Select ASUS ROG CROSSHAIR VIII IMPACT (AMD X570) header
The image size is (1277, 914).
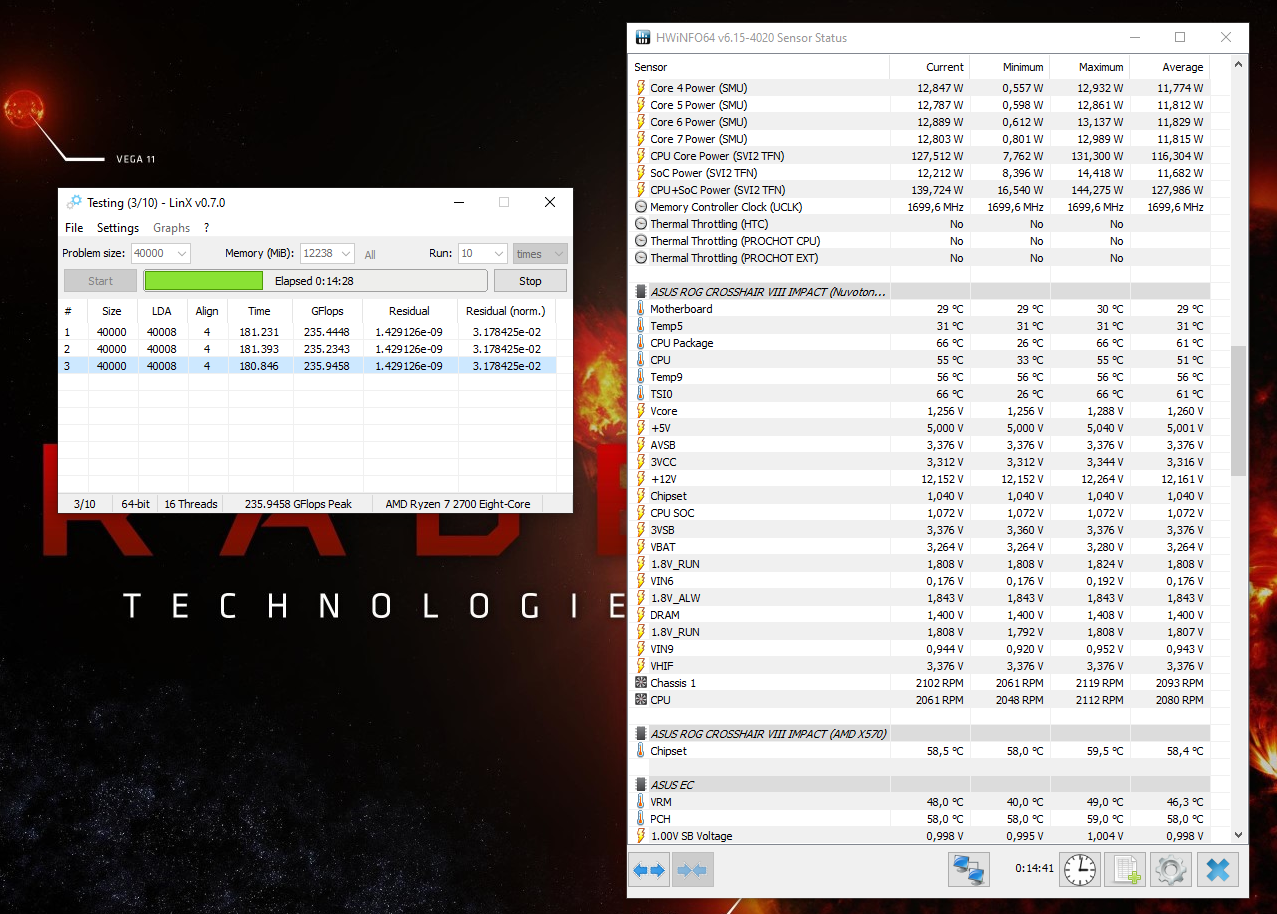pyautogui.click(x=919, y=734)
